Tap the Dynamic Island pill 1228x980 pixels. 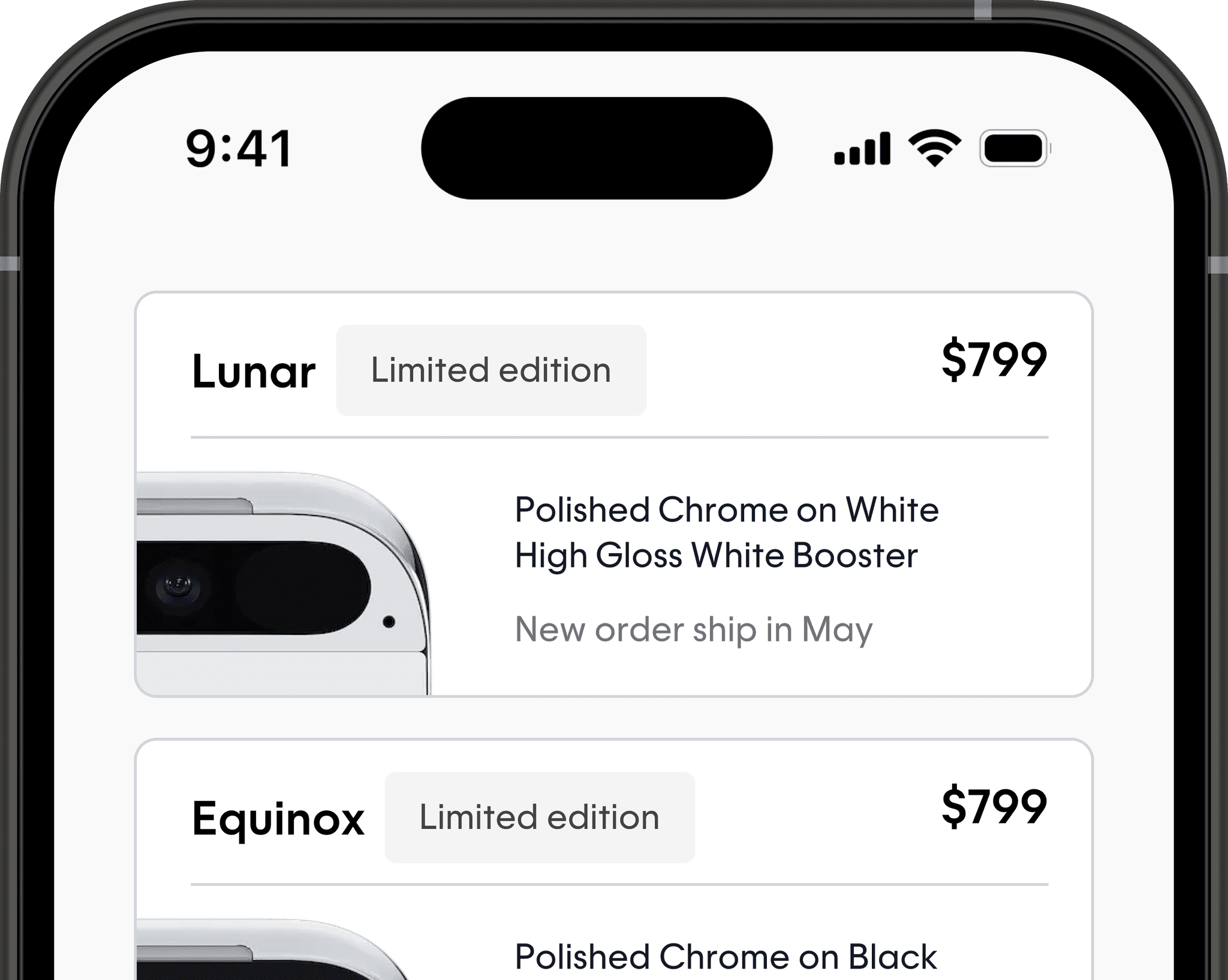pyautogui.click(x=597, y=148)
